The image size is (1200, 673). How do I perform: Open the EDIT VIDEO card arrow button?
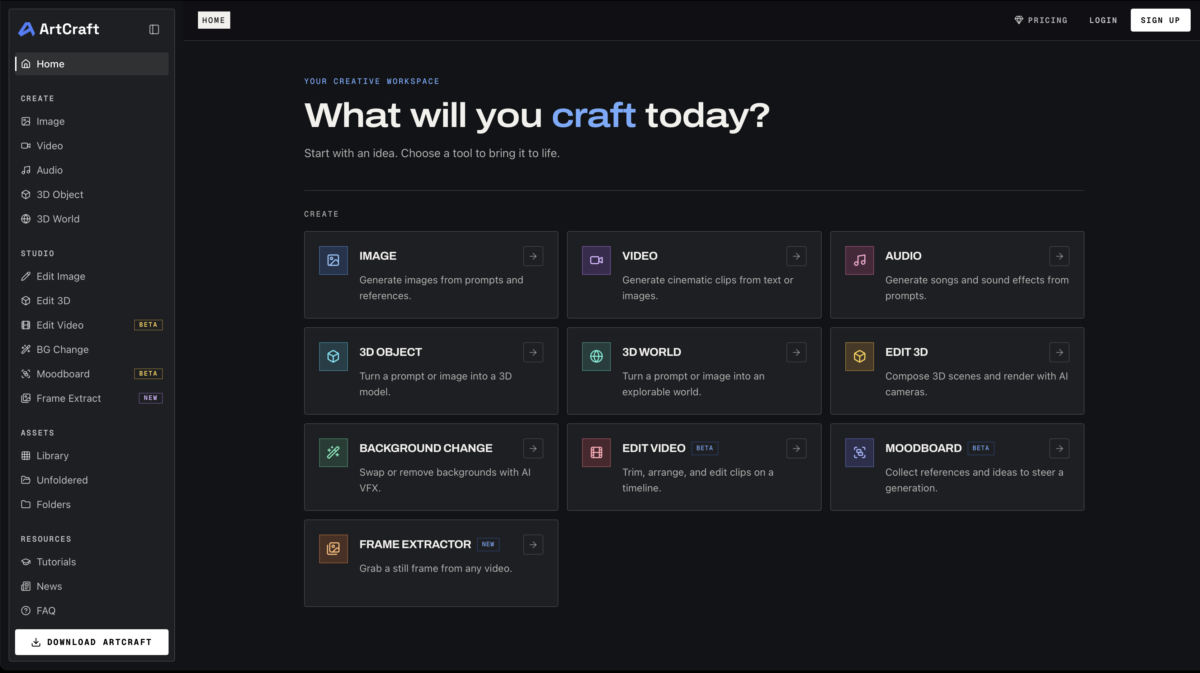pyautogui.click(x=796, y=448)
